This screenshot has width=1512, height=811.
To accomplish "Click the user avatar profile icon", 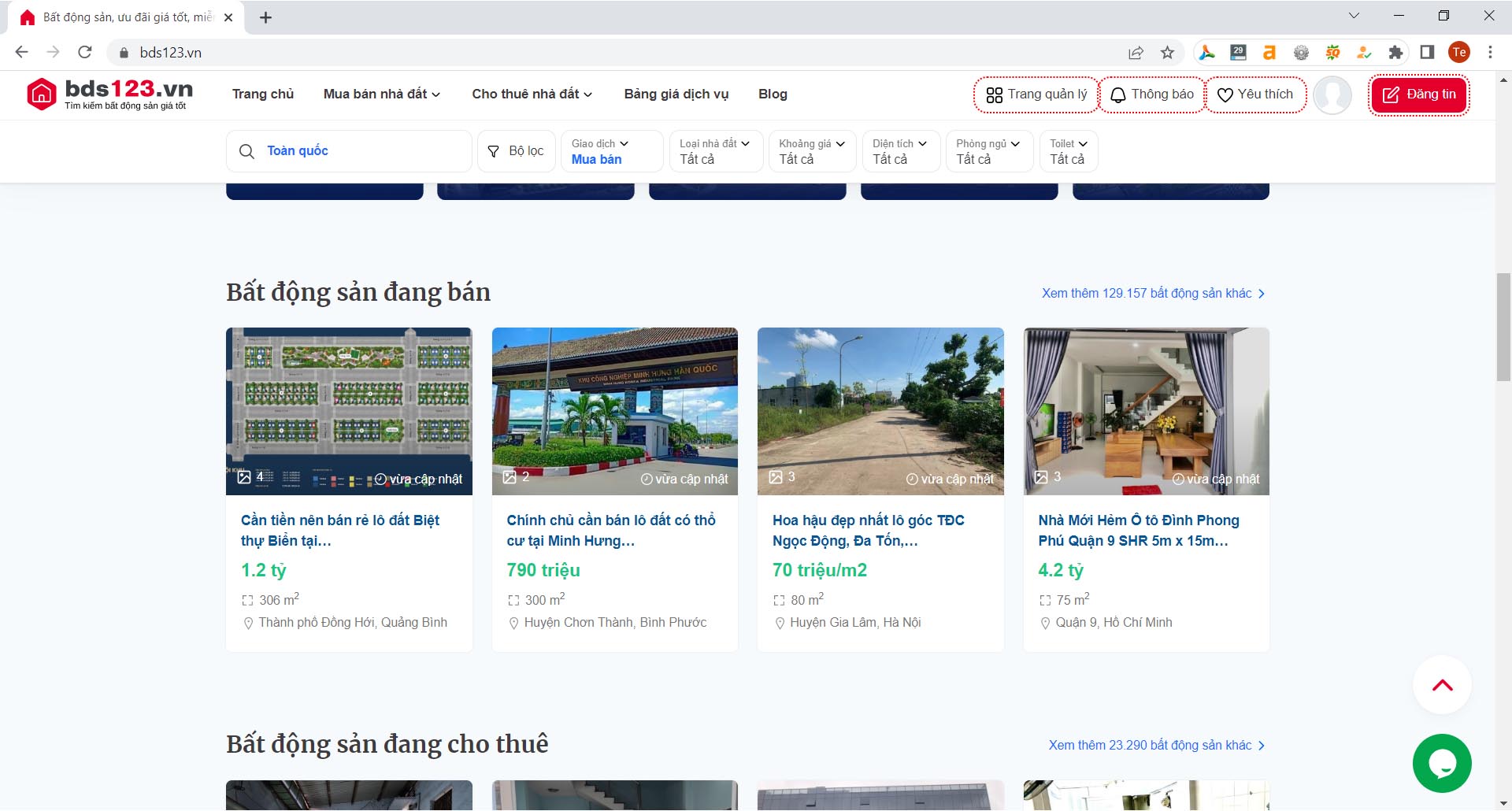I will [1332, 95].
